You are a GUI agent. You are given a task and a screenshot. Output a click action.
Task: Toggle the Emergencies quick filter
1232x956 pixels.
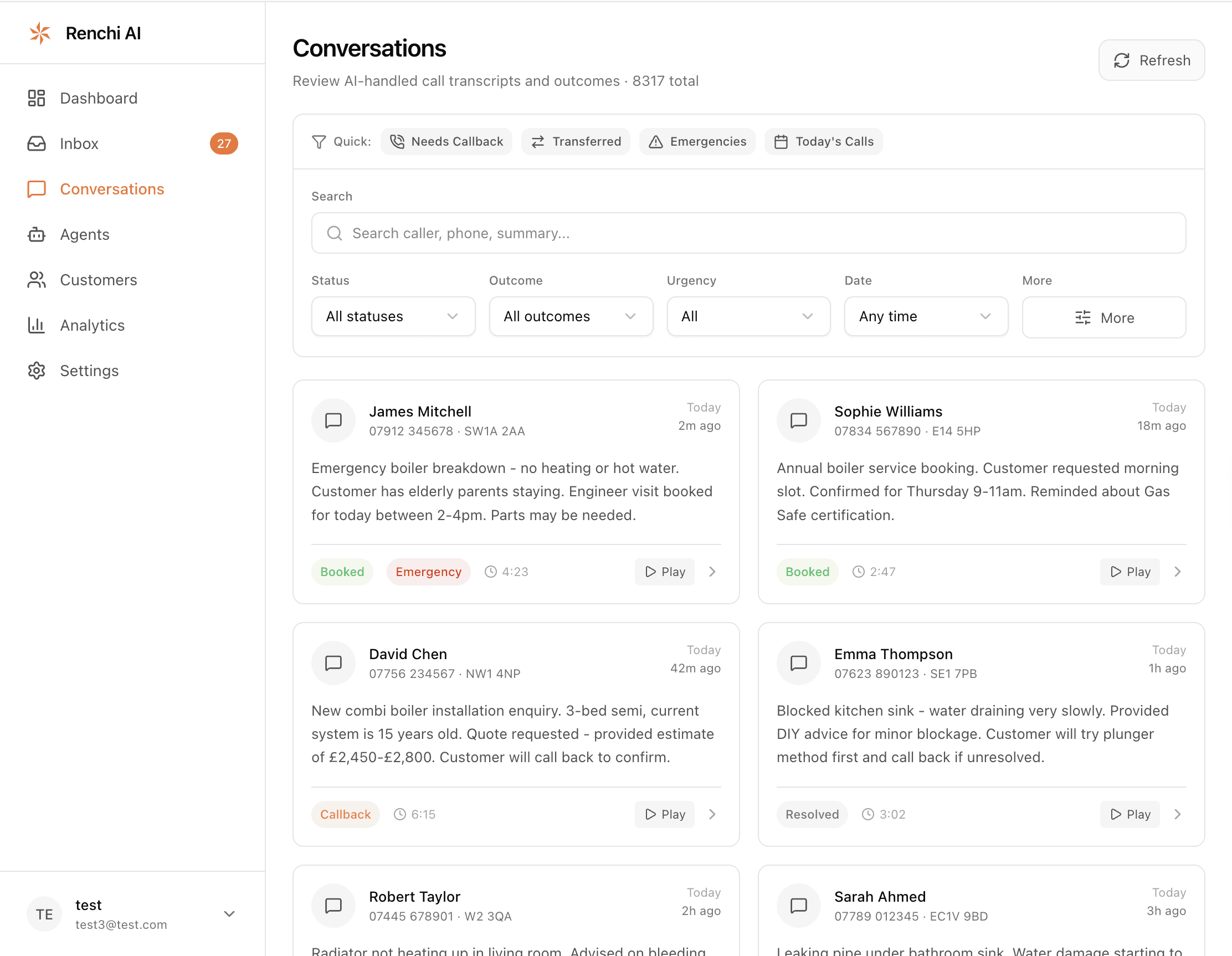pyautogui.click(x=697, y=142)
